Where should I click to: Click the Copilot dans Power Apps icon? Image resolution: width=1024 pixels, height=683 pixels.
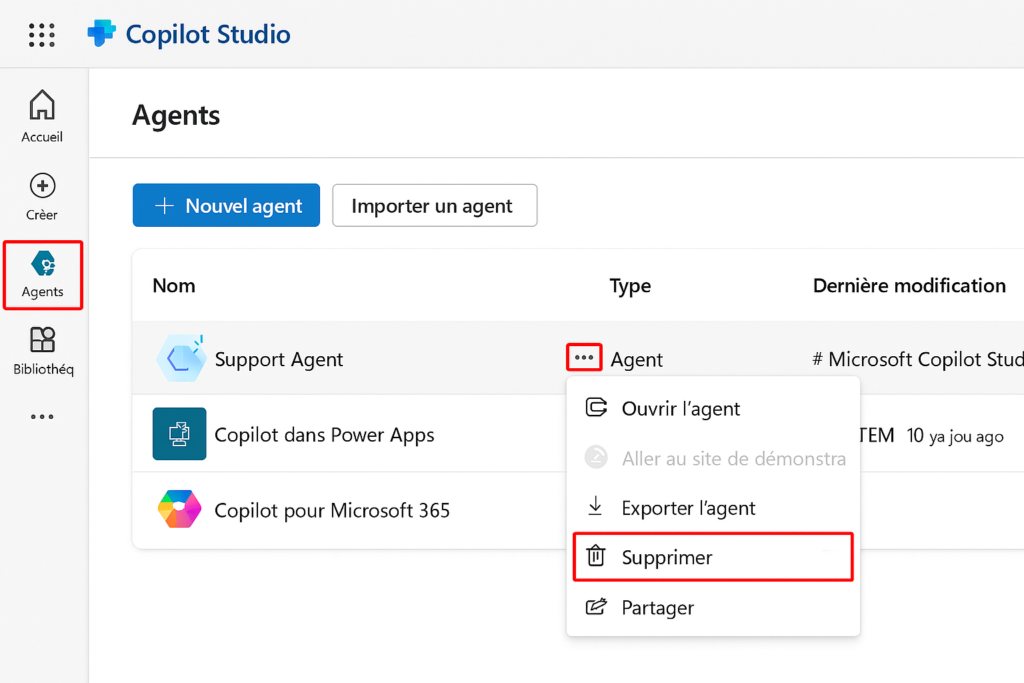tap(180, 434)
